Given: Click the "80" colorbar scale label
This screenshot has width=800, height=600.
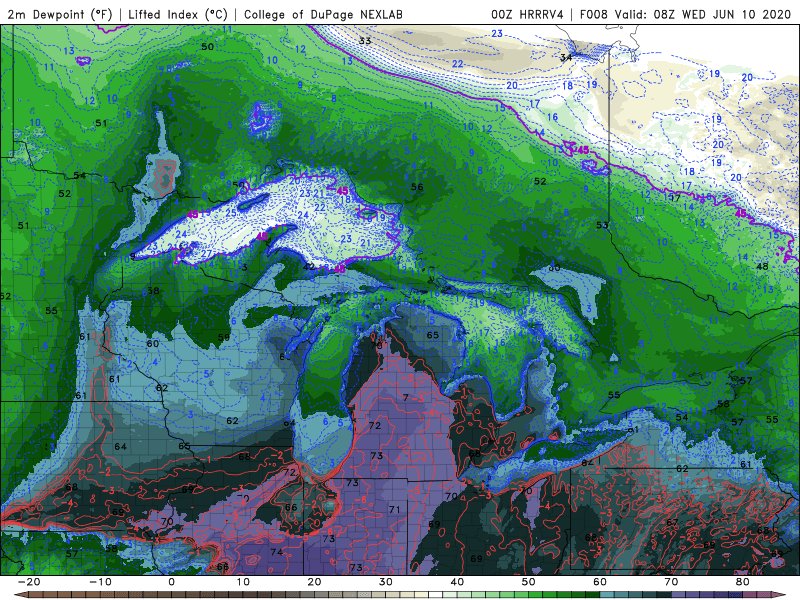Looking at the screenshot, I should pyautogui.click(x=743, y=582).
